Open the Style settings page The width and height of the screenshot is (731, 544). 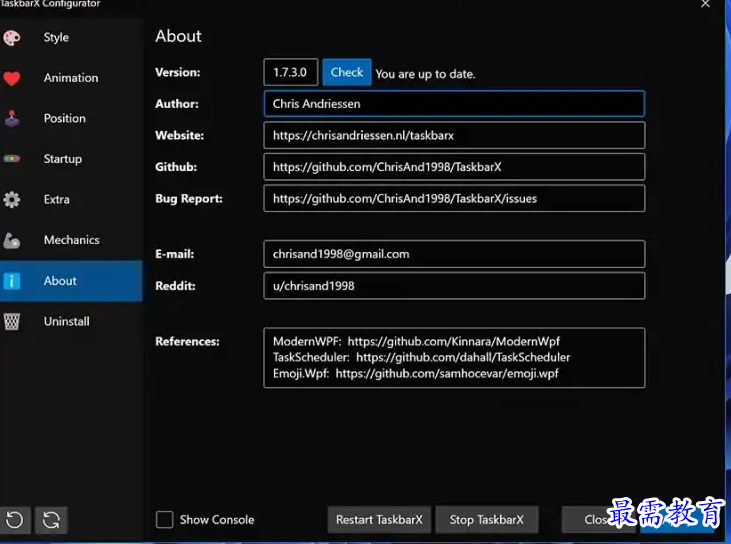[71, 37]
